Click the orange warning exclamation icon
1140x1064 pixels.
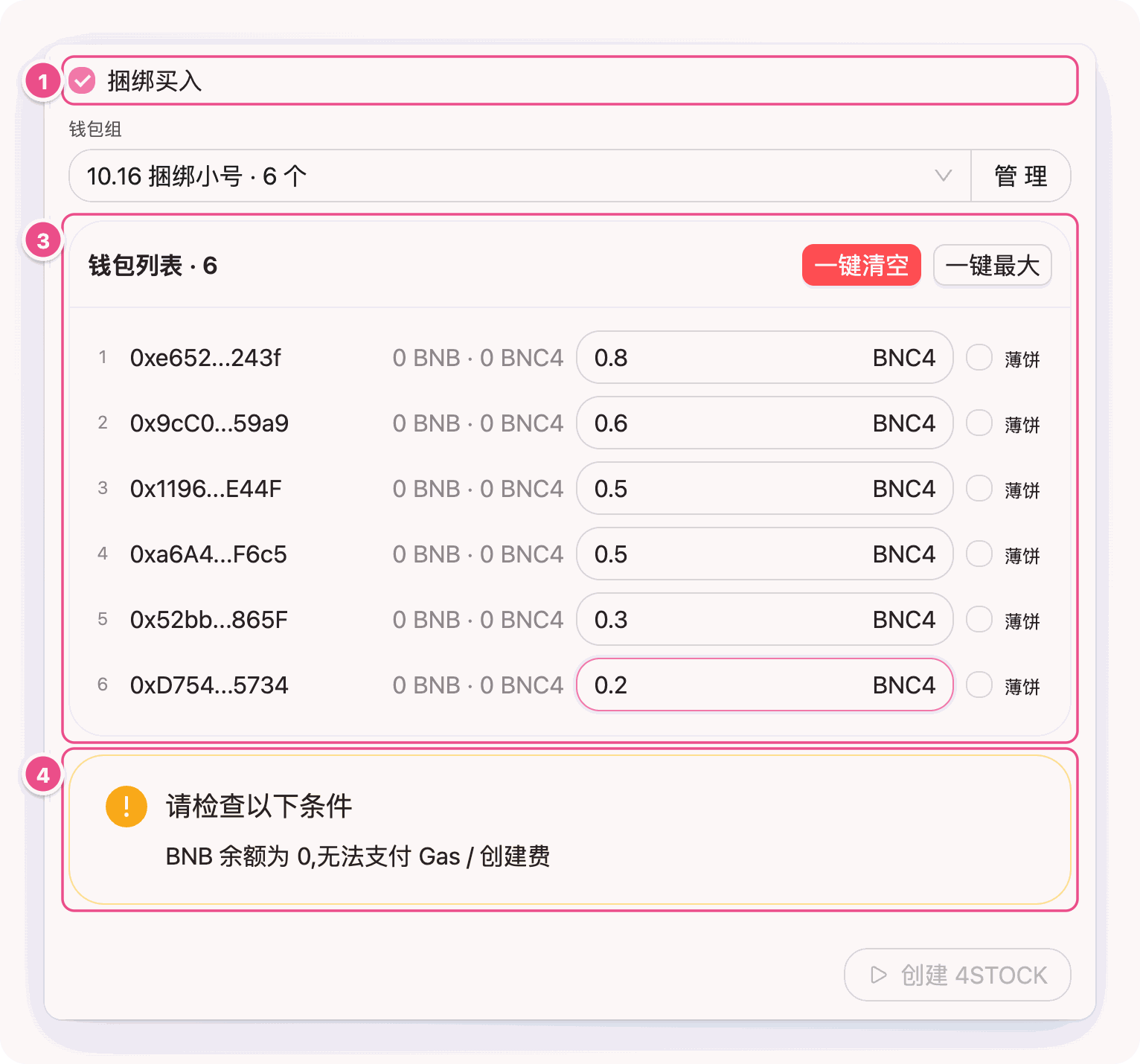pyautogui.click(x=127, y=807)
